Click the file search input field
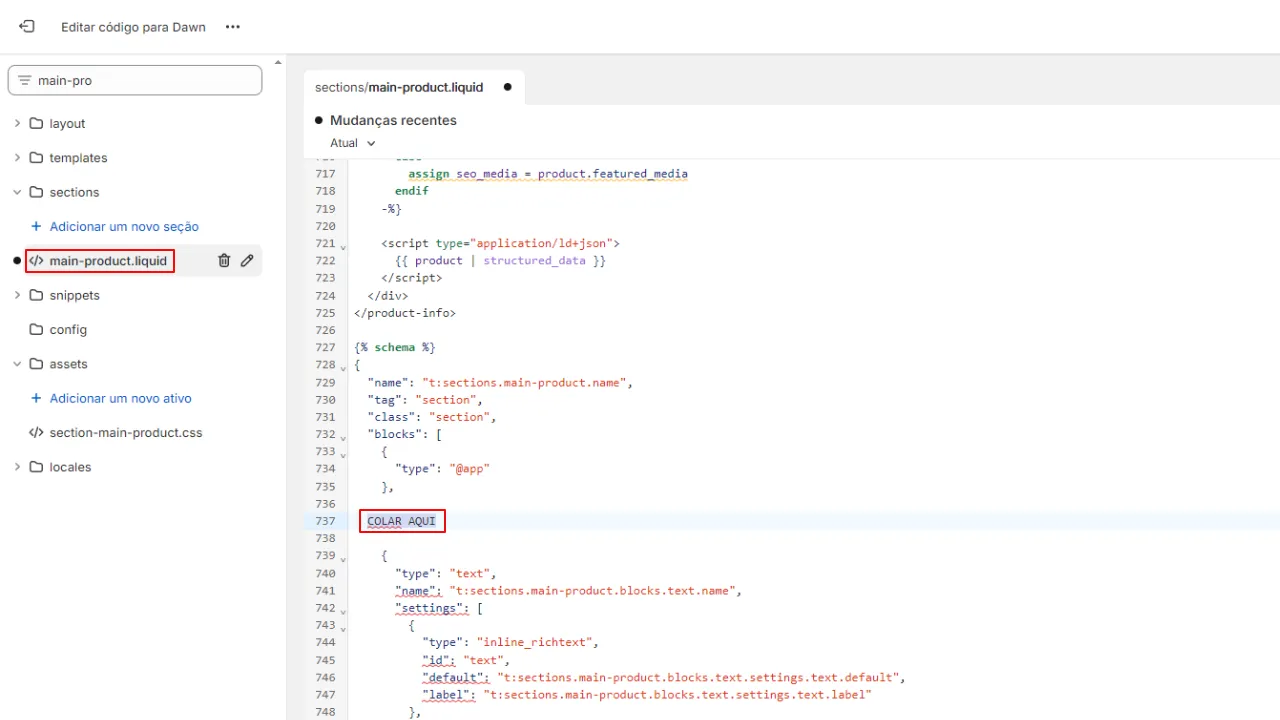1280x720 pixels. (135, 81)
